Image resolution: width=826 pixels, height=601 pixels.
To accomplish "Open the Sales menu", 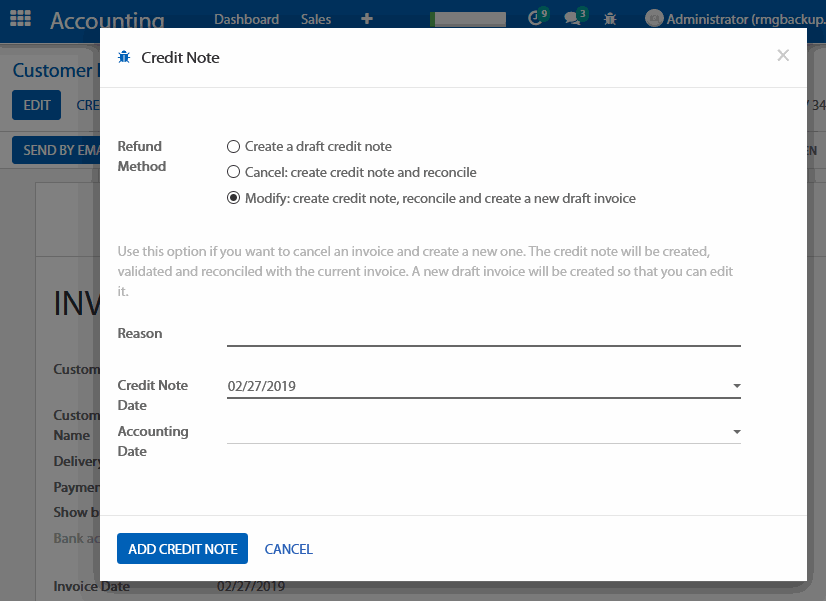I will (x=316, y=19).
